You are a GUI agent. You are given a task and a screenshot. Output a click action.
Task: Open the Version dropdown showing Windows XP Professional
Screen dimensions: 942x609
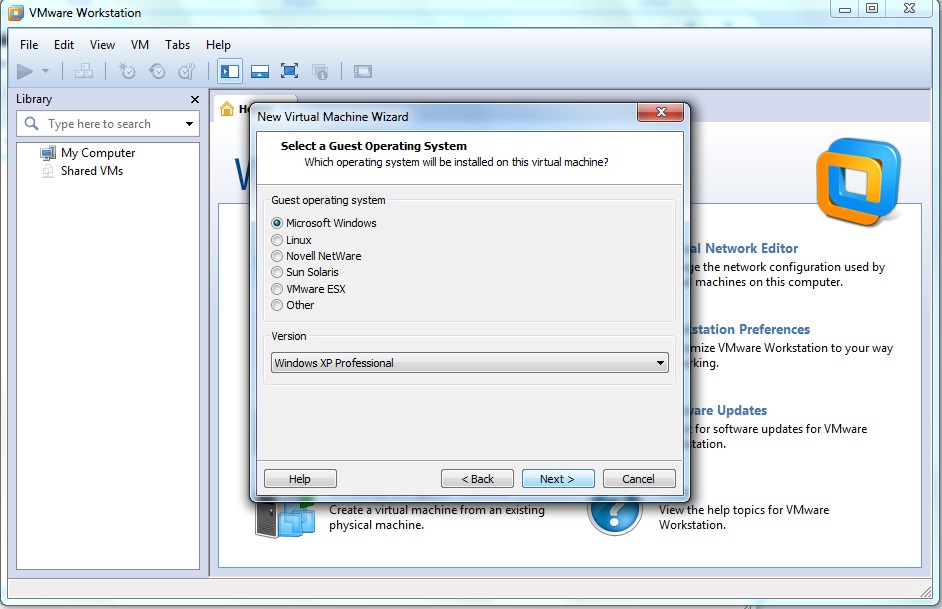pyautogui.click(x=470, y=363)
